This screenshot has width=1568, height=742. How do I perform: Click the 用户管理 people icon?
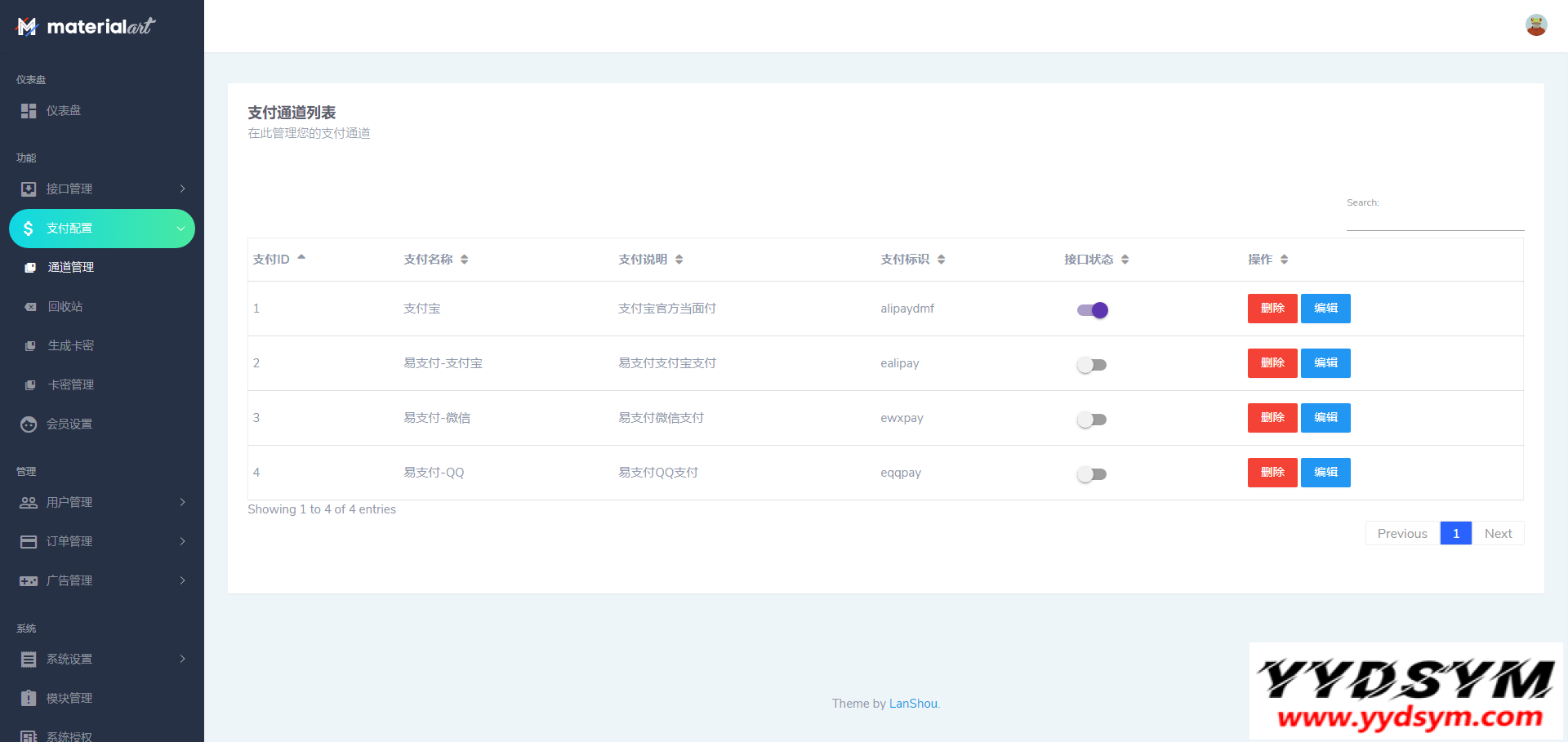coord(29,503)
